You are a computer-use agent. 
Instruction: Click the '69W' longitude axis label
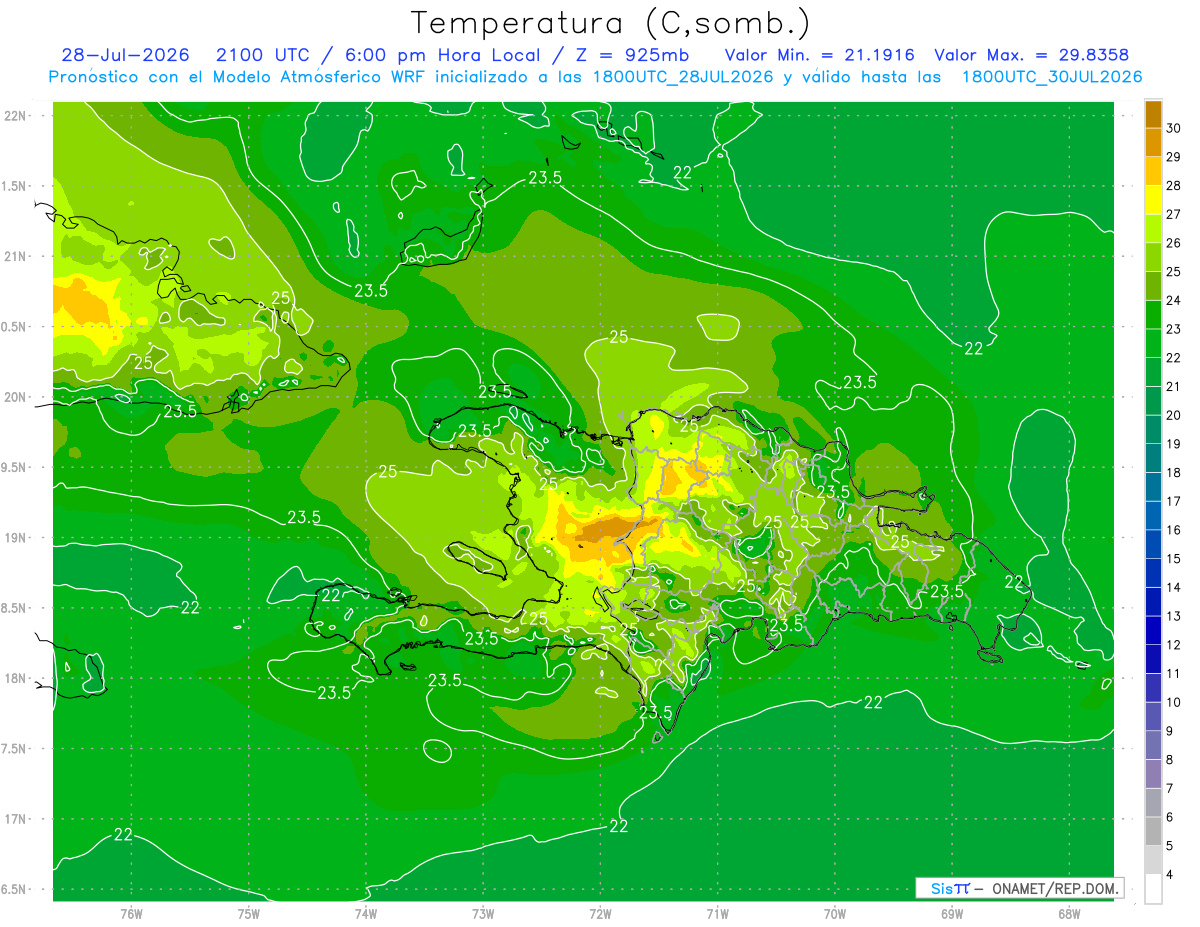[951, 914]
